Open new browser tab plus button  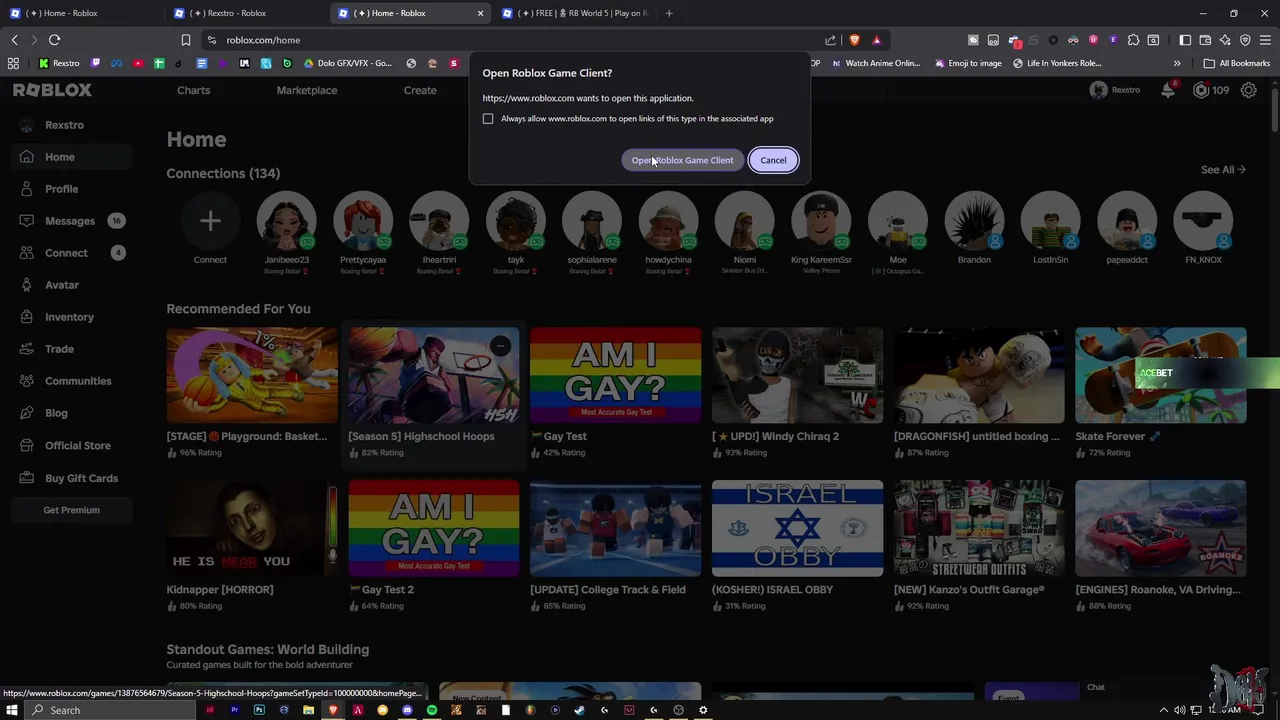[669, 13]
